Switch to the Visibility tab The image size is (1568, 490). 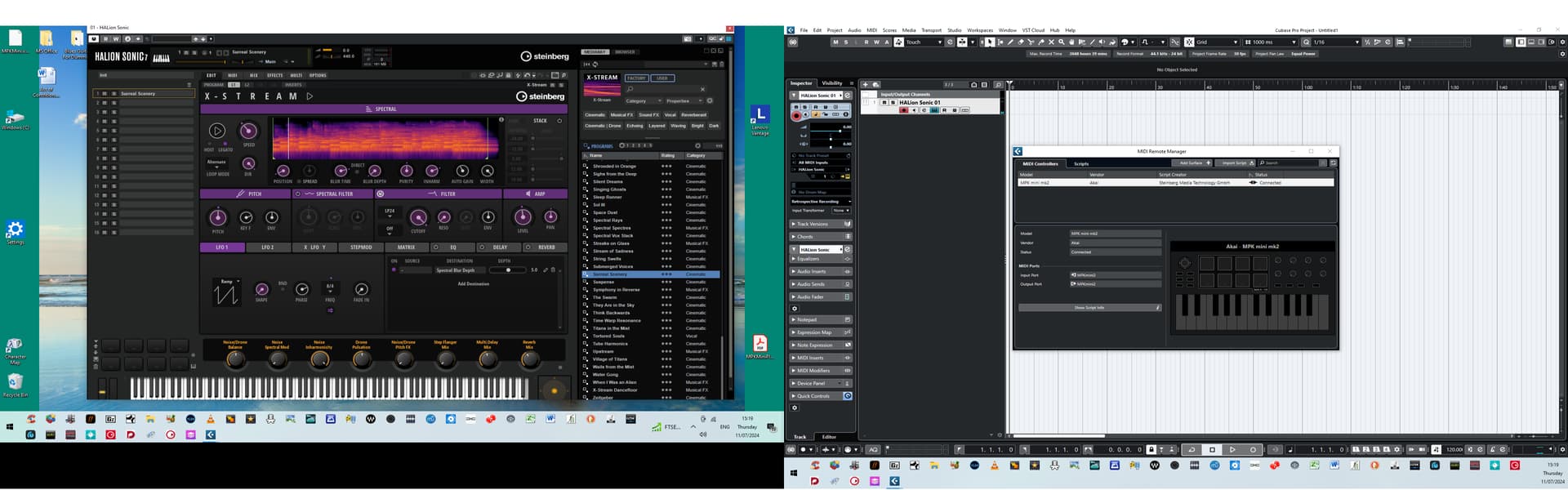coord(832,83)
